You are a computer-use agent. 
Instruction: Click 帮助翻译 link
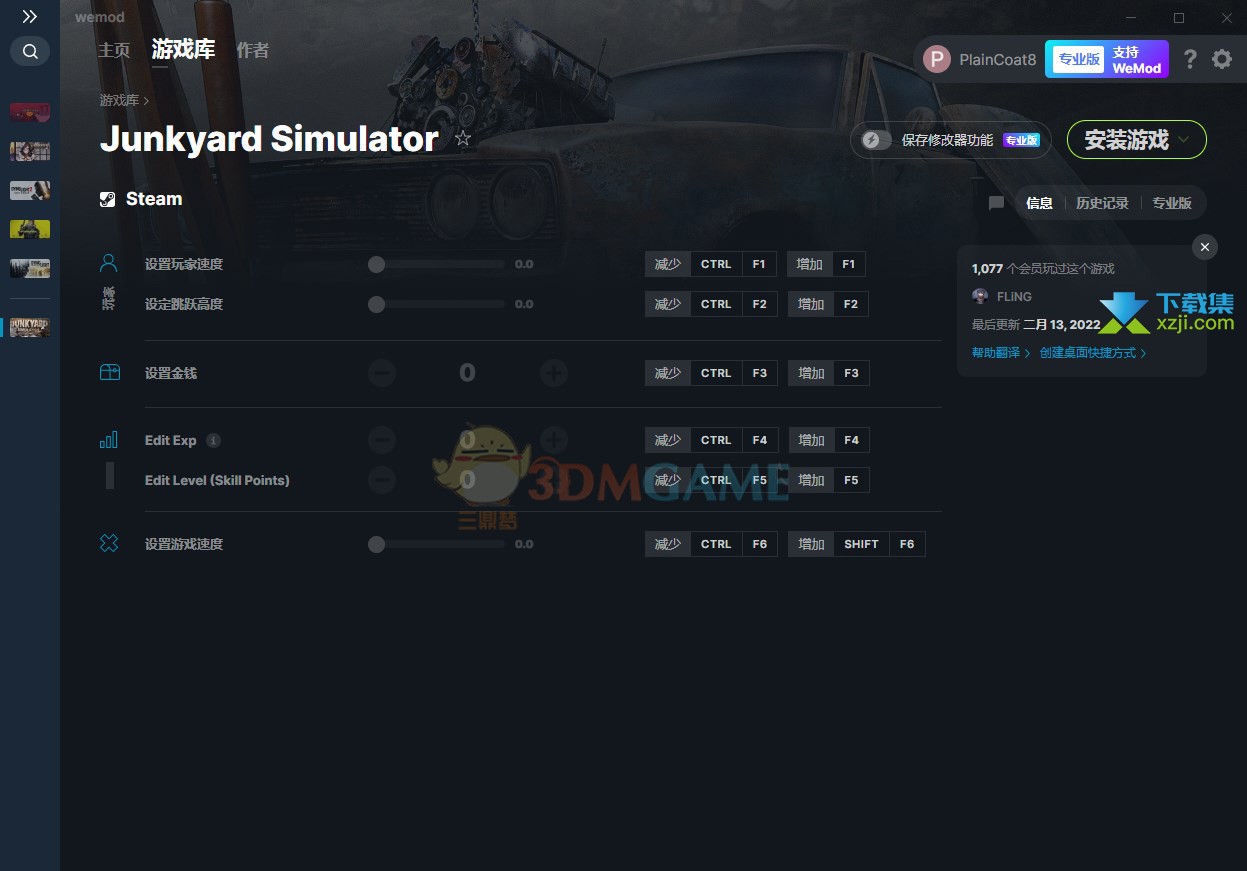point(1000,353)
